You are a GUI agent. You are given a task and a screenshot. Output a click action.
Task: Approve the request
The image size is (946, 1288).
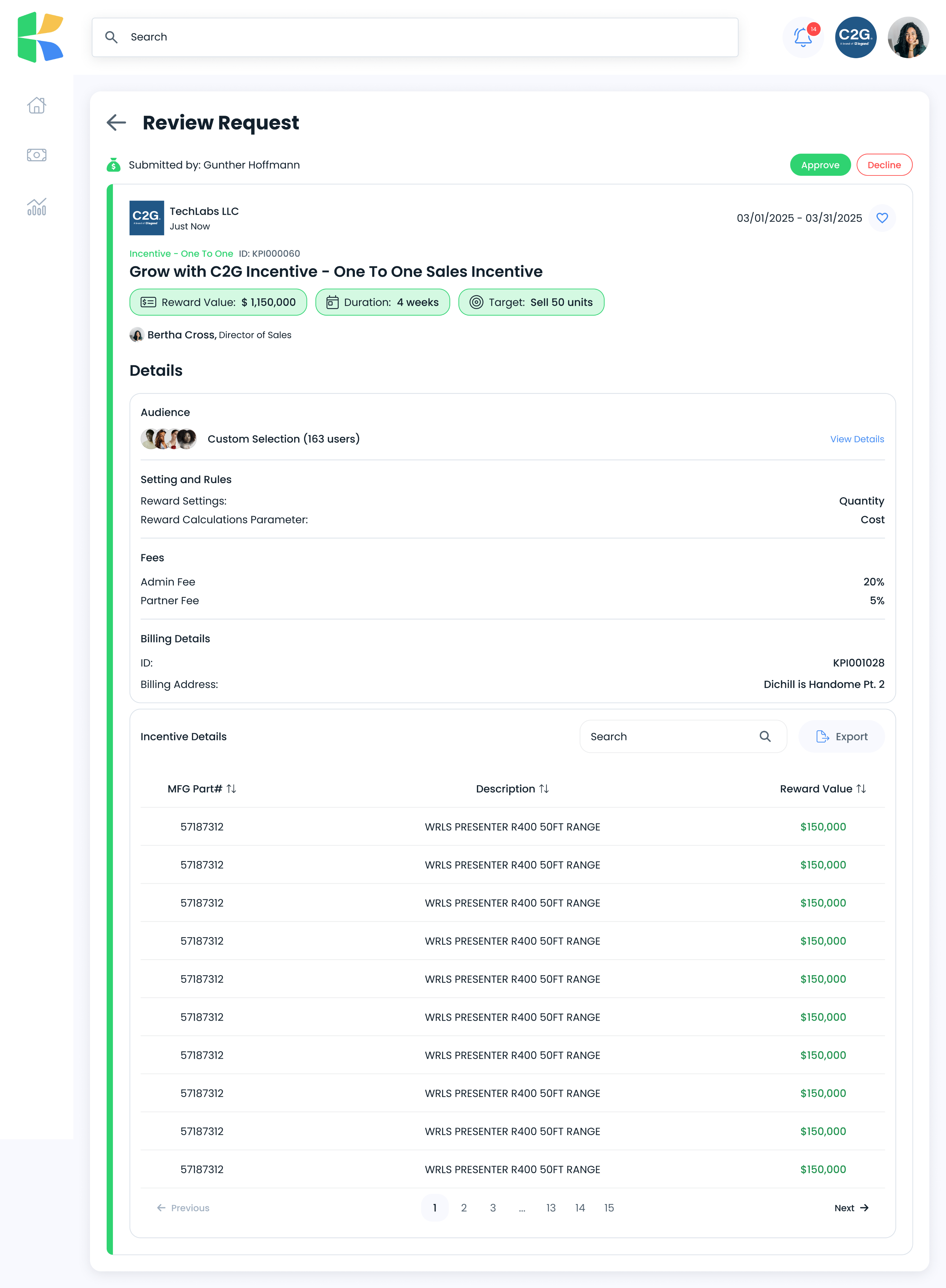point(820,165)
